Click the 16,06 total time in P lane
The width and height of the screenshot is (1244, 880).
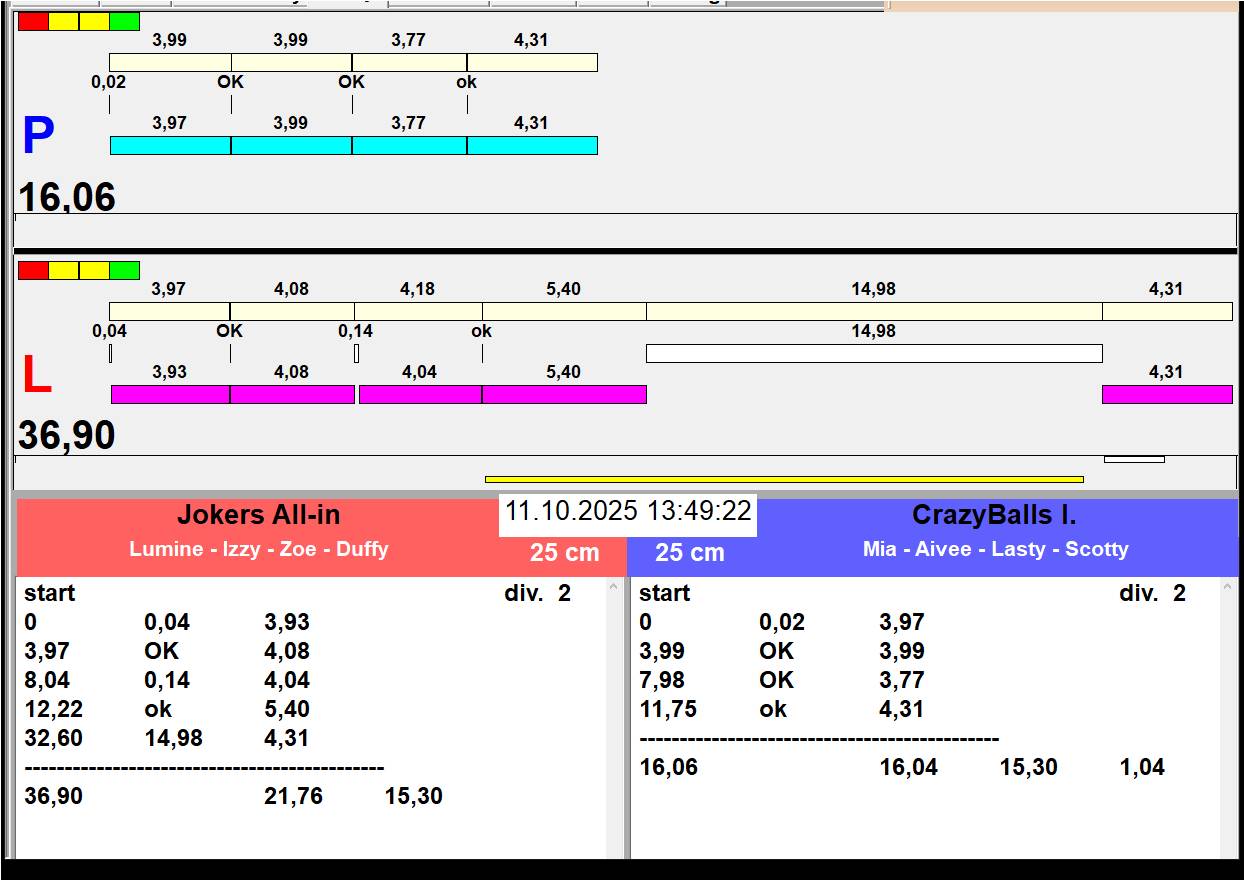click(67, 197)
